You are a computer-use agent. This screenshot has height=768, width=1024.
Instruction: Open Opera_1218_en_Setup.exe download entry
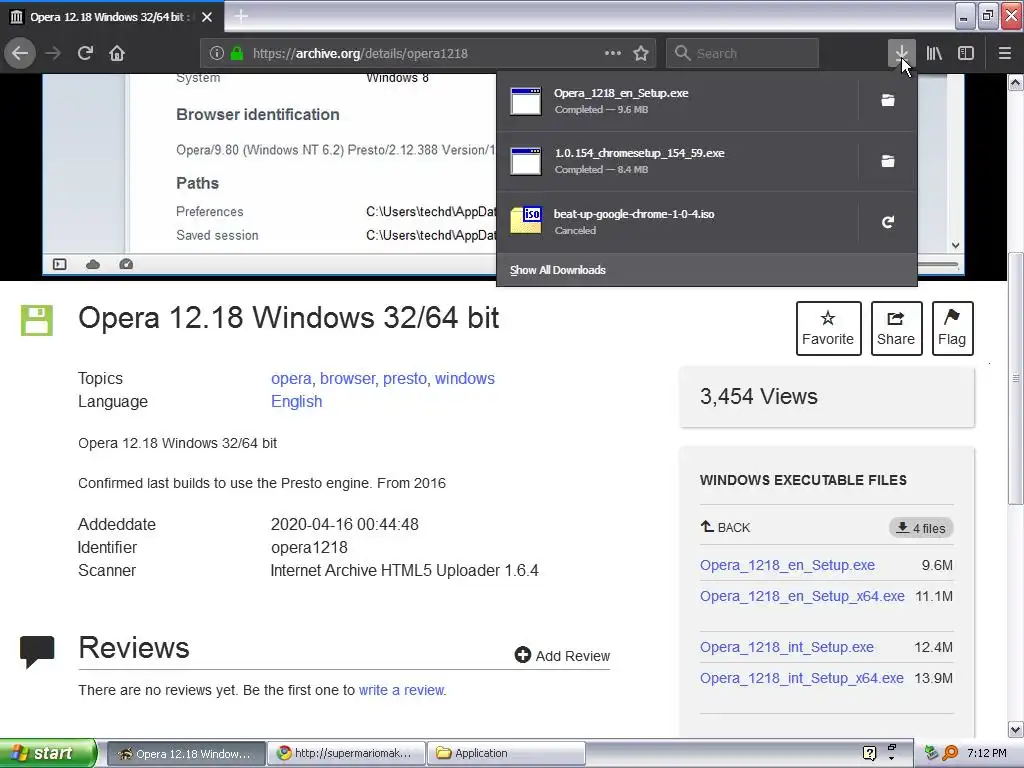[x=677, y=101]
